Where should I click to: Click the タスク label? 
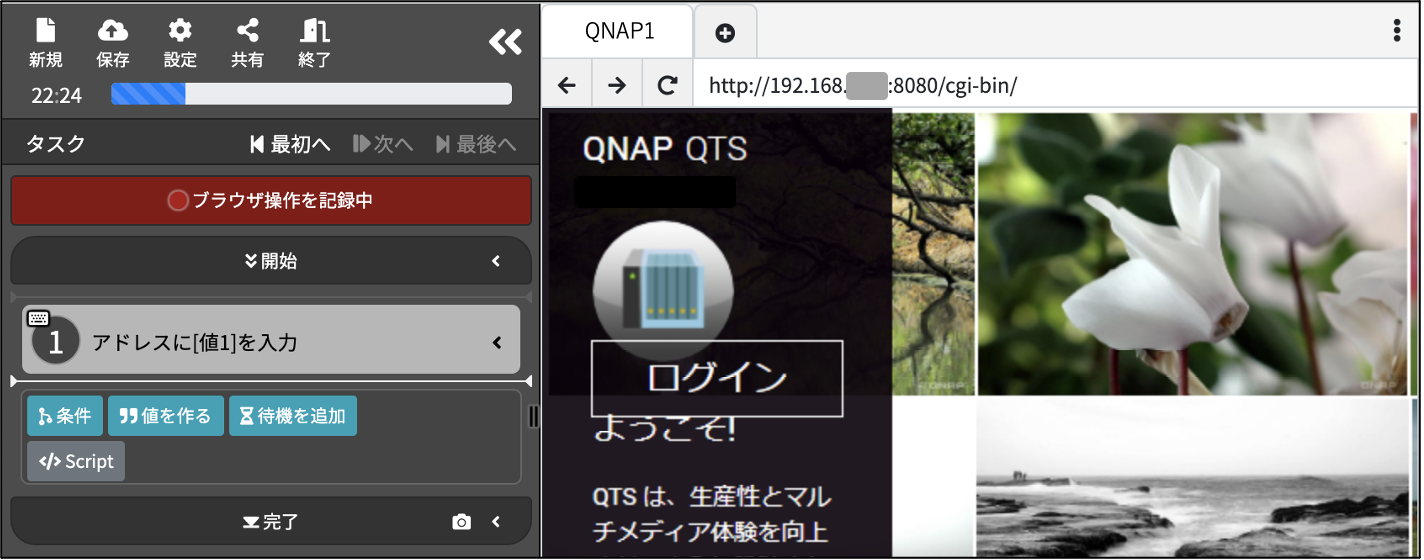(56, 144)
